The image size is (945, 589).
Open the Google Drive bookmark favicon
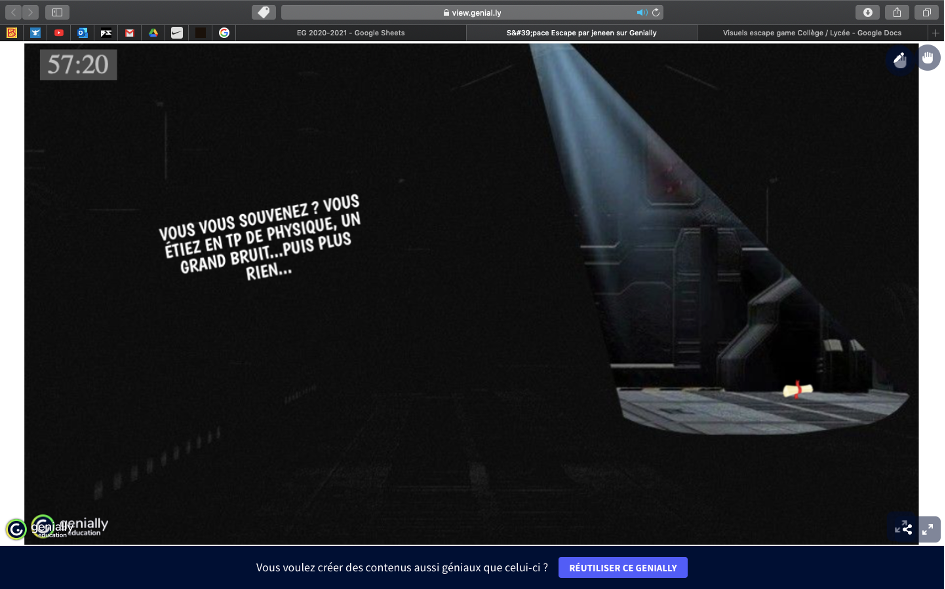[153, 33]
